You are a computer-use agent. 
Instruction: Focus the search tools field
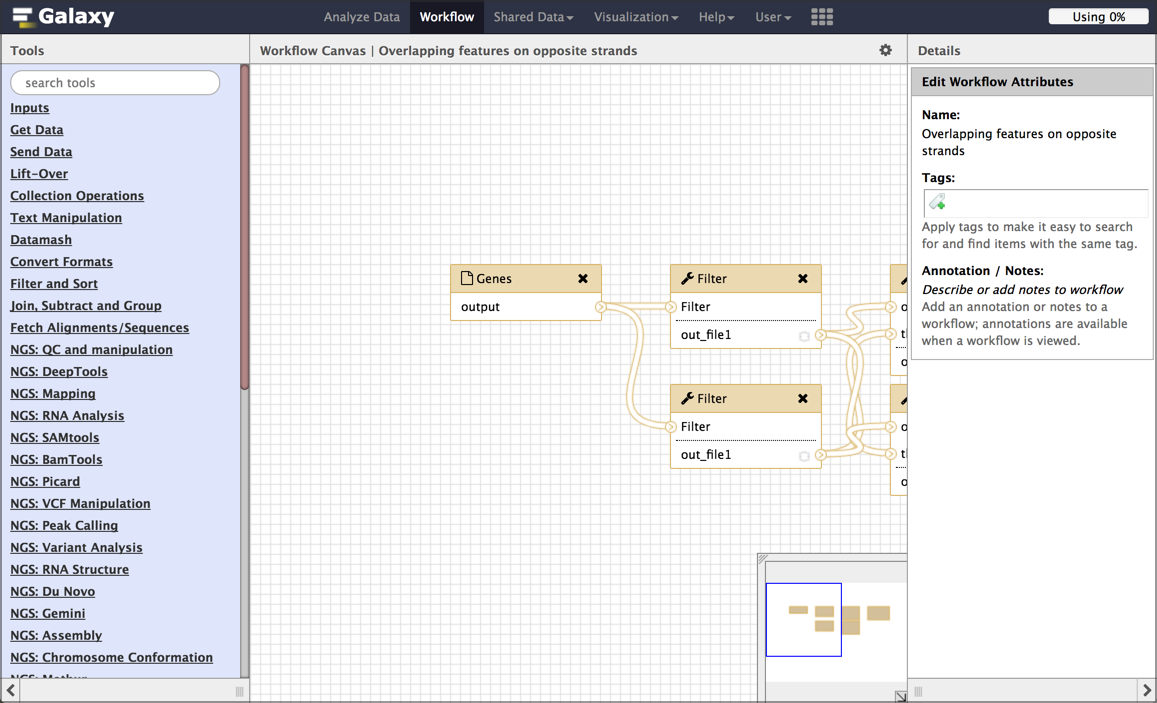point(115,83)
